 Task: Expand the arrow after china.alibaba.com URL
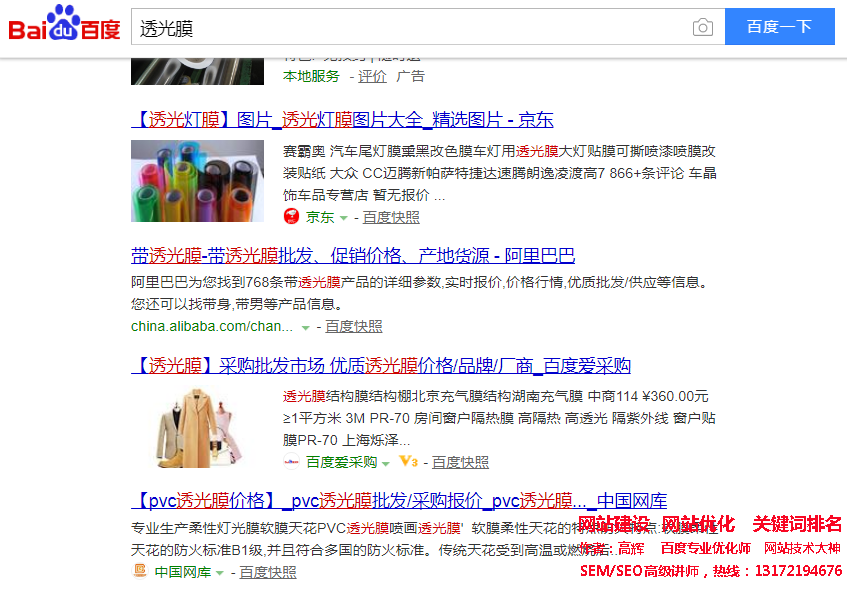click(x=305, y=327)
